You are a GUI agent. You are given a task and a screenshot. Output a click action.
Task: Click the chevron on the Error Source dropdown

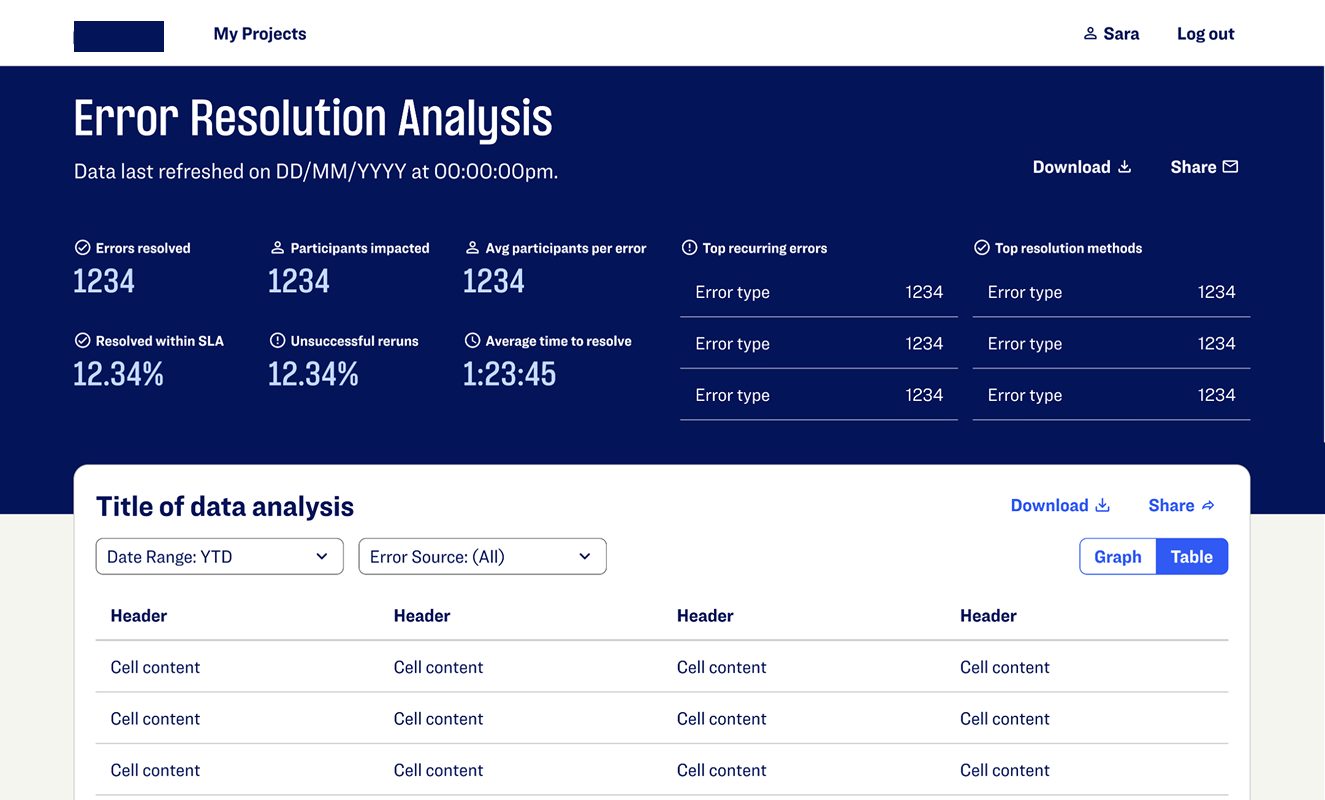(x=585, y=557)
